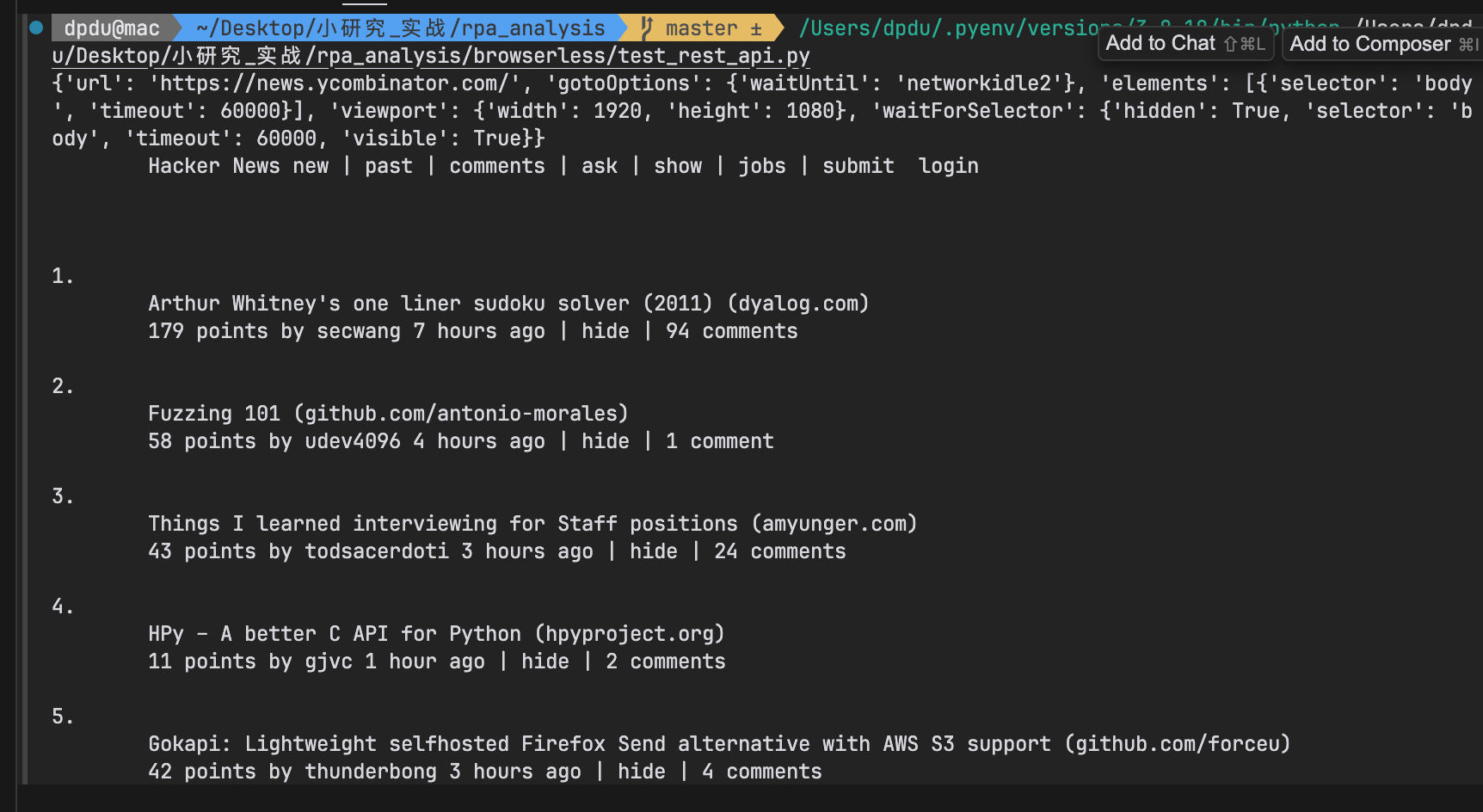The image size is (1483, 812).
Task: Click '24 comments' text
Action: tap(780, 551)
